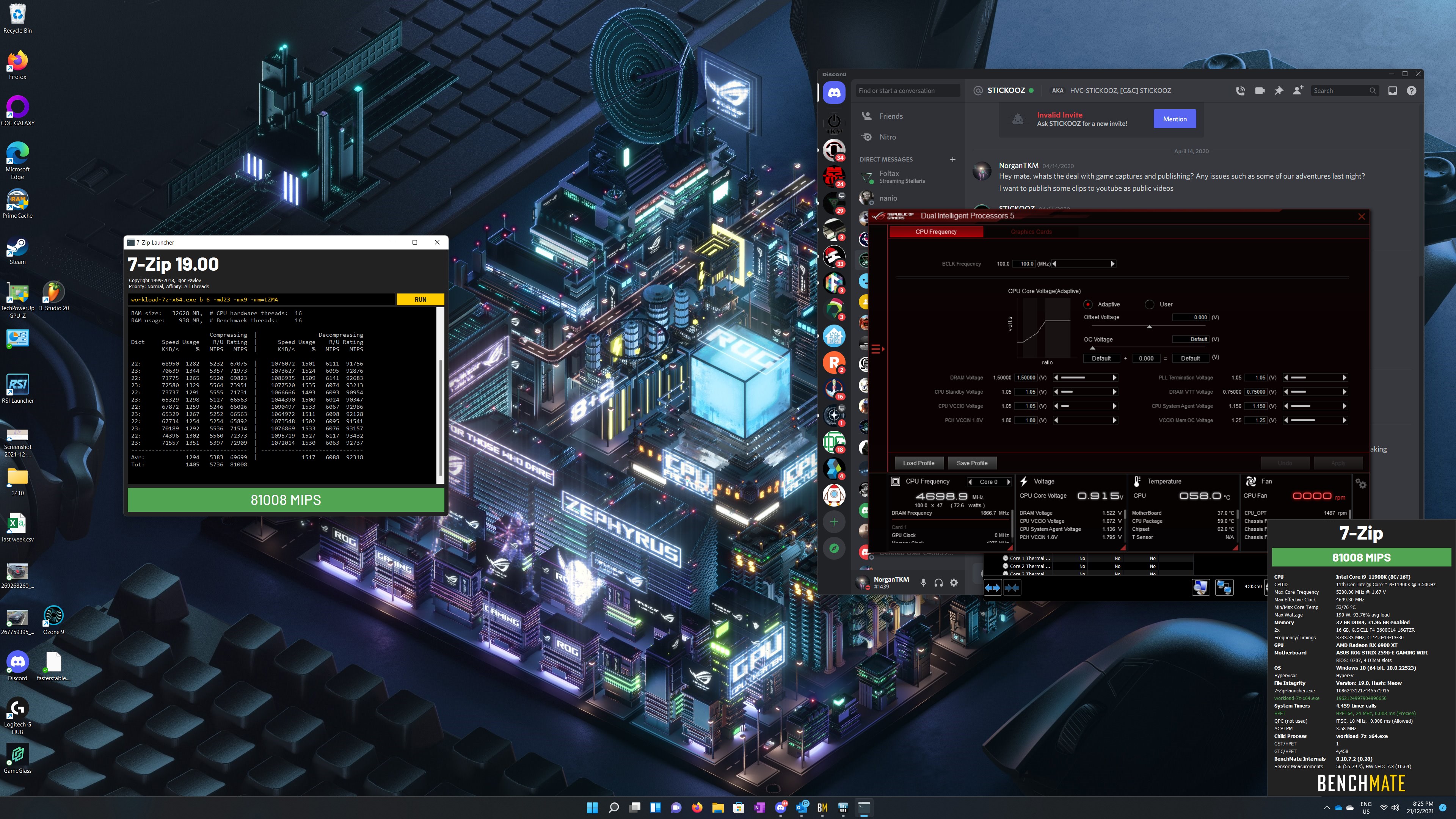Expand side panel with red arrow in DIP5
Image resolution: width=1456 pixels, height=819 pixels.
[878, 349]
